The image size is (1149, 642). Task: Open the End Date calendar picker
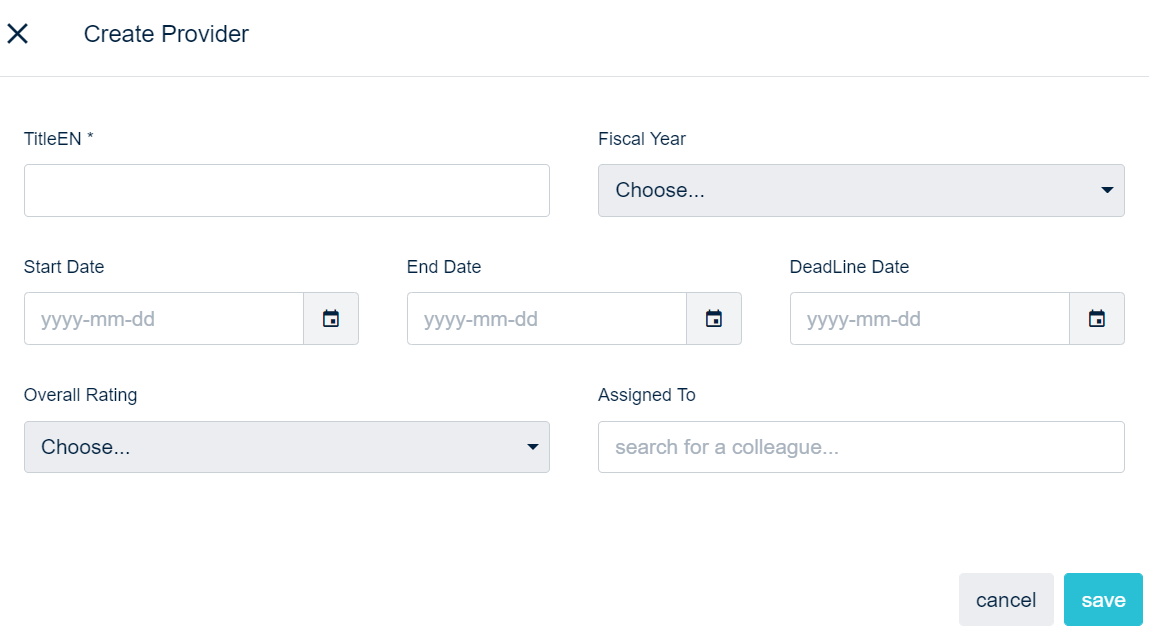pos(714,319)
